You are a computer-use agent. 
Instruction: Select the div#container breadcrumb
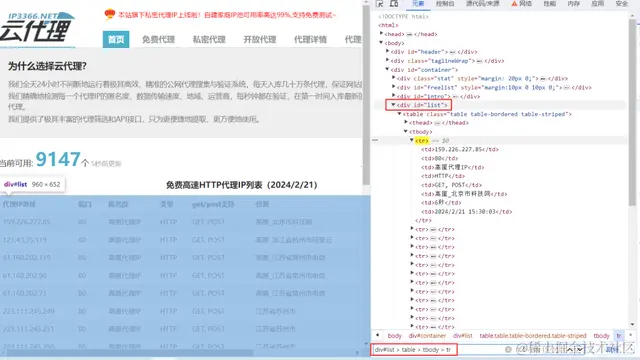427,336
